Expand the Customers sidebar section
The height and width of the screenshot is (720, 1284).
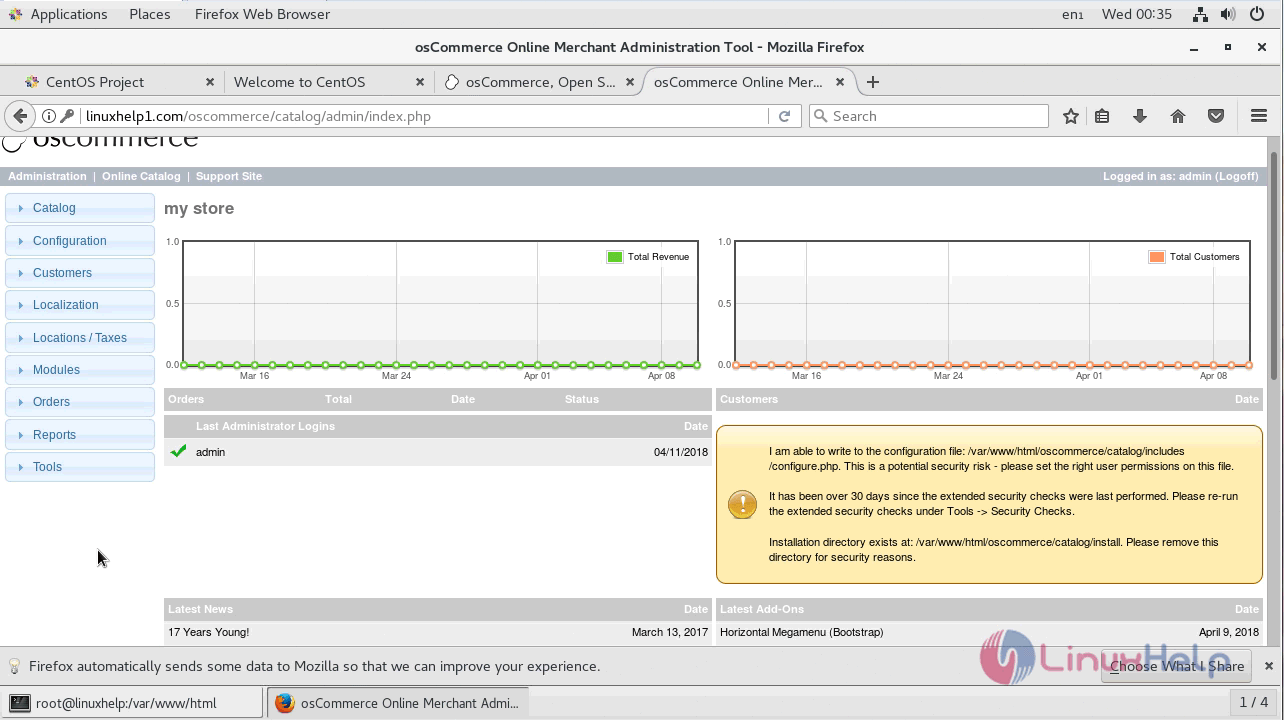pyautogui.click(x=80, y=273)
